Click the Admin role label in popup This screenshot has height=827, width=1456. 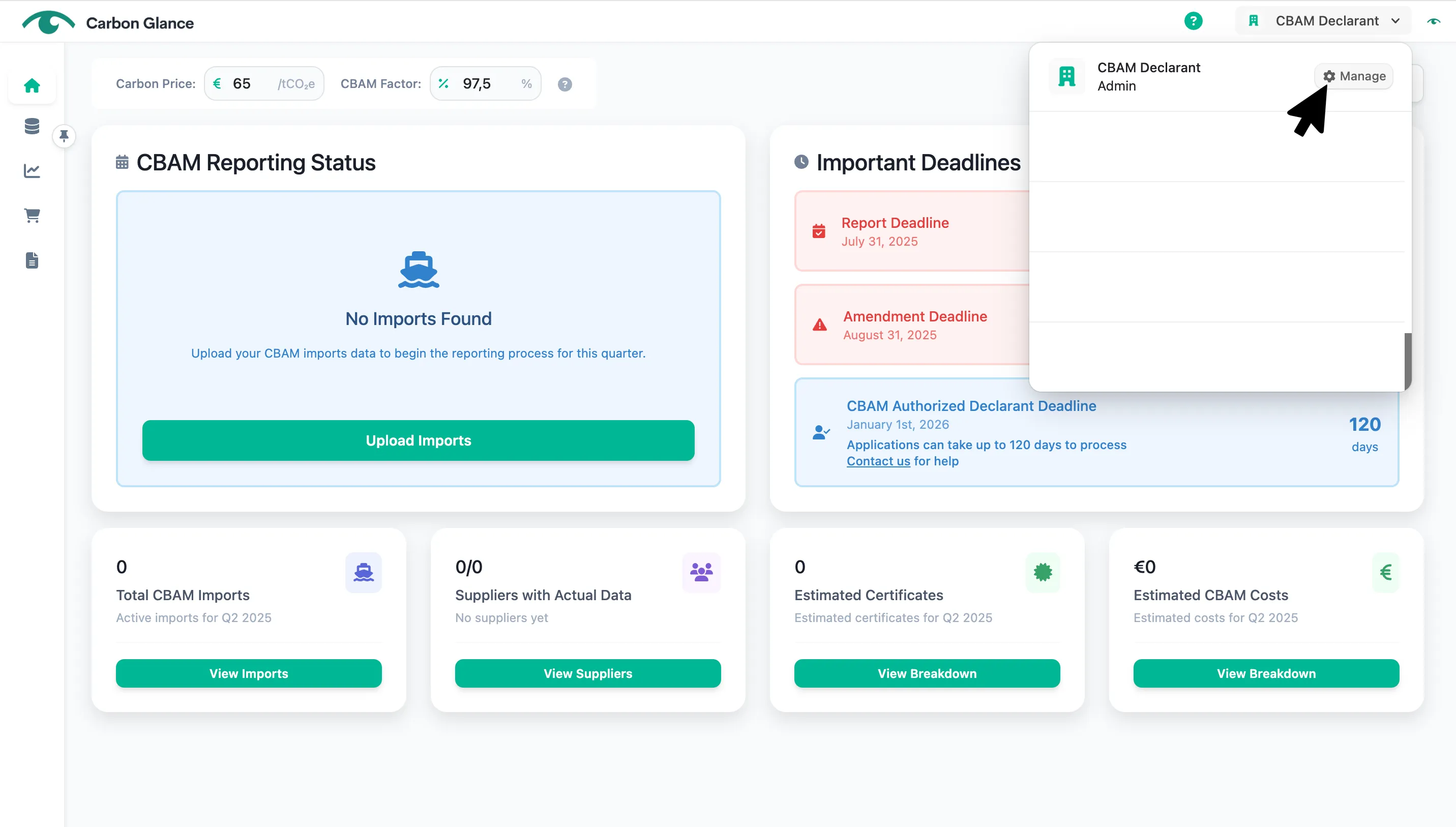(1116, 86)
